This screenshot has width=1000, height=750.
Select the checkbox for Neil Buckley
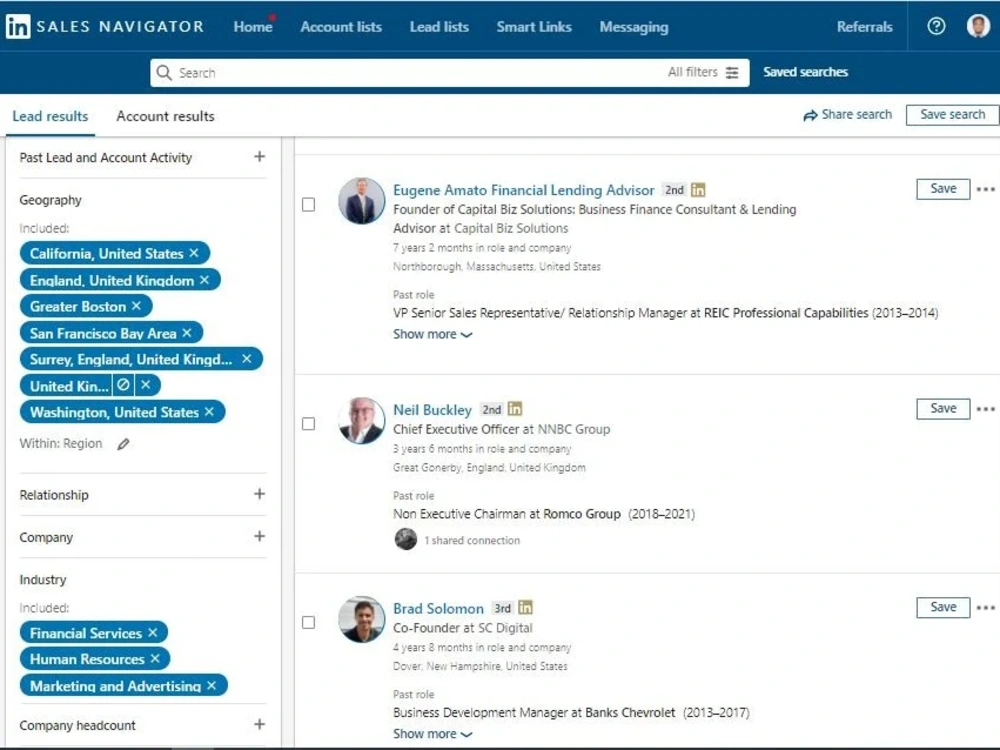pyautogui.click(x=309, y=424)
